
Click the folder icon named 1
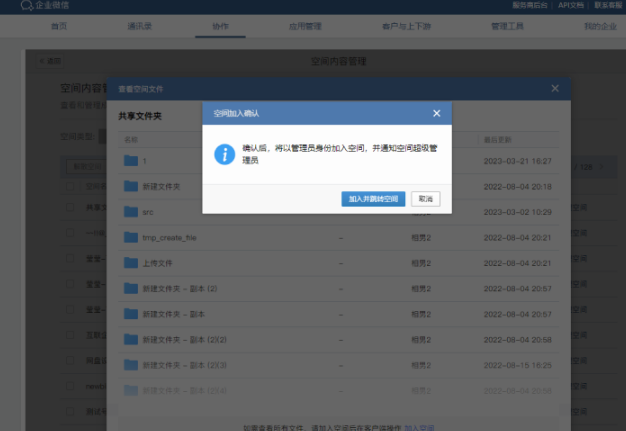[x=130, y=160]
